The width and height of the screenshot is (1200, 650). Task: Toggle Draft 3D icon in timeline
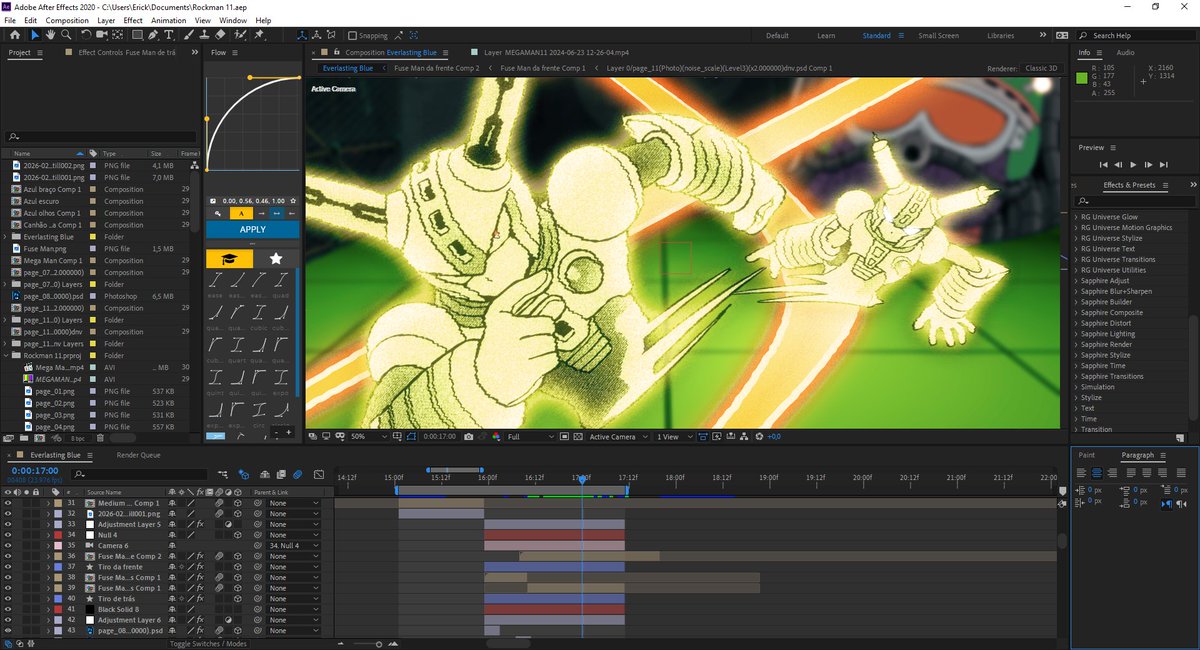244,474
